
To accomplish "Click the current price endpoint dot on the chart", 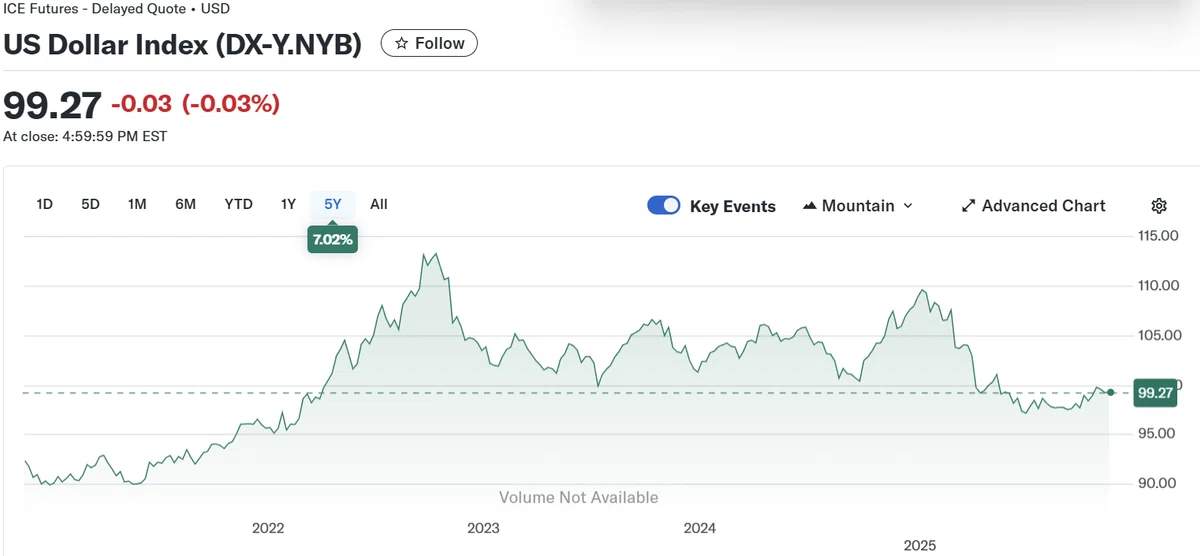I will point(1110,392).
